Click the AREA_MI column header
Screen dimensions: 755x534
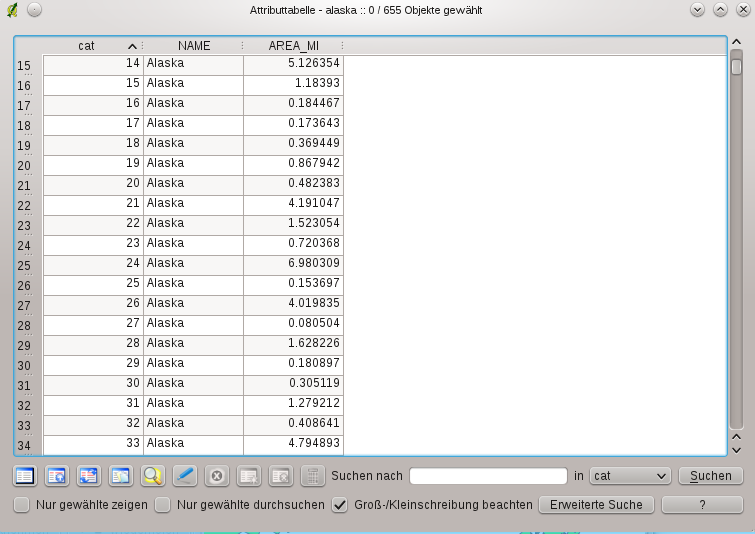pyautogui.click(x=293, y=46)
